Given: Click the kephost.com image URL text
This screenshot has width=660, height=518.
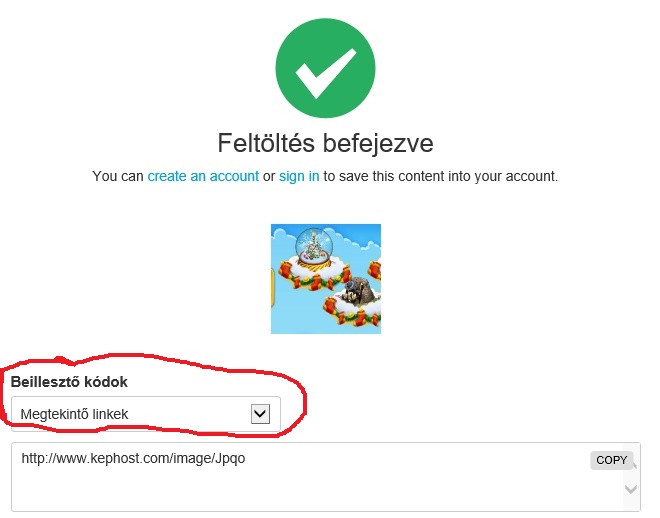Looking at the screenshot, I should tap(133, 460).
